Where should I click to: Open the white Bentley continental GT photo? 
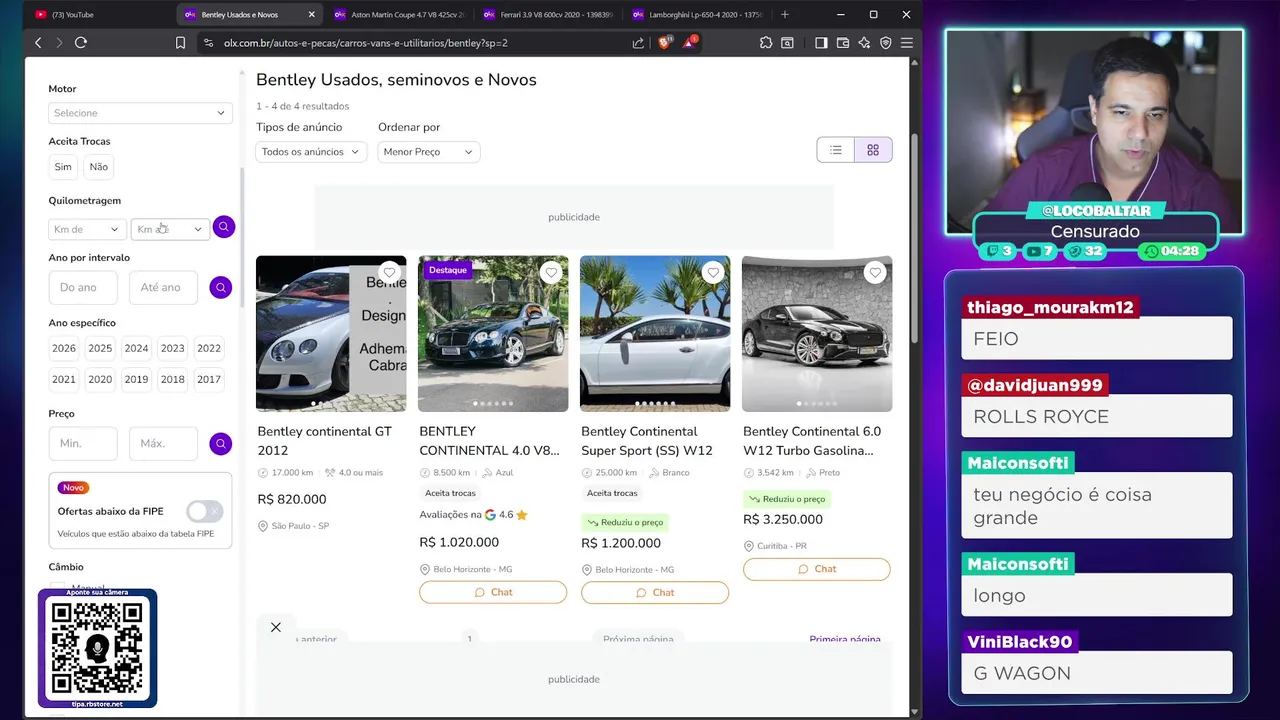pos(331,333)
